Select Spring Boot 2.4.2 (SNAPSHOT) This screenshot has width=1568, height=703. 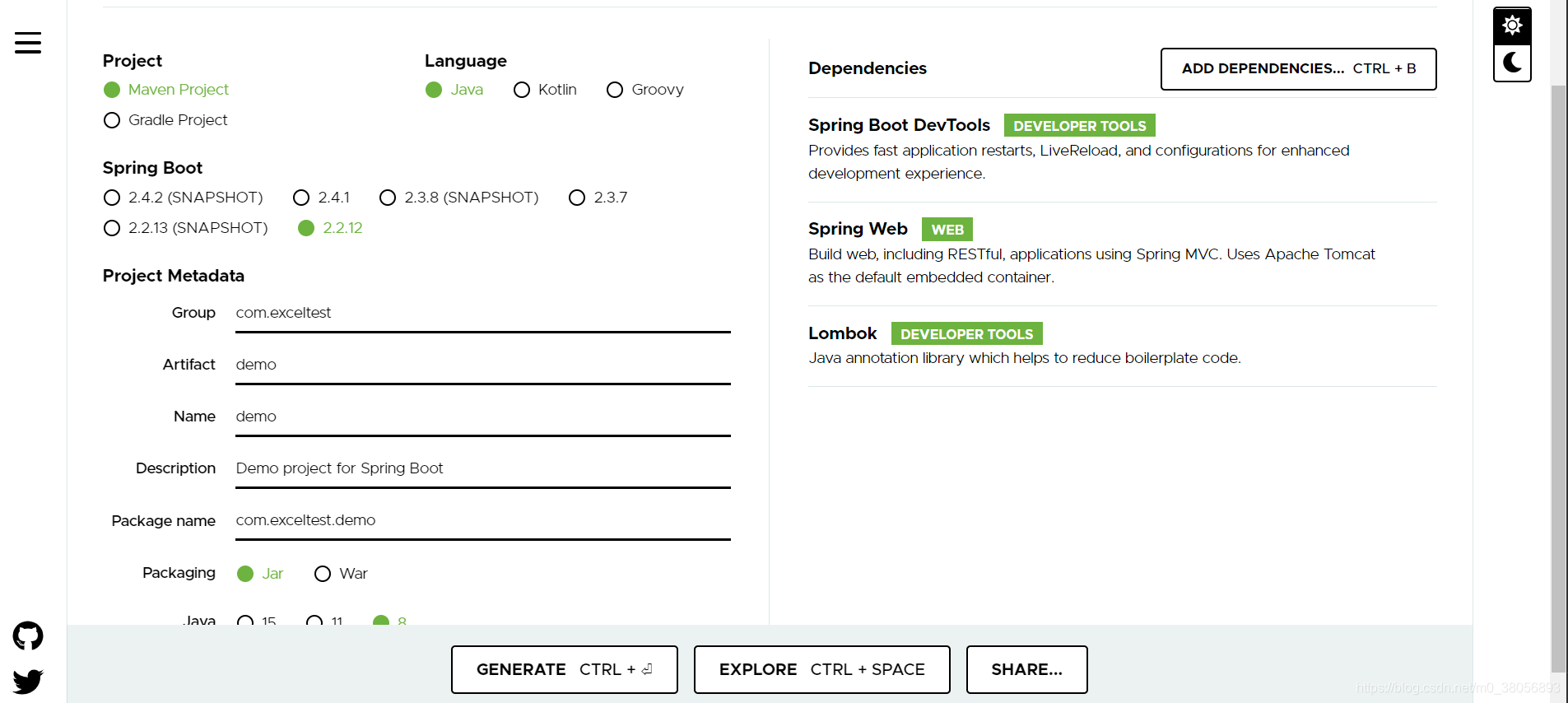click(184, 198)
